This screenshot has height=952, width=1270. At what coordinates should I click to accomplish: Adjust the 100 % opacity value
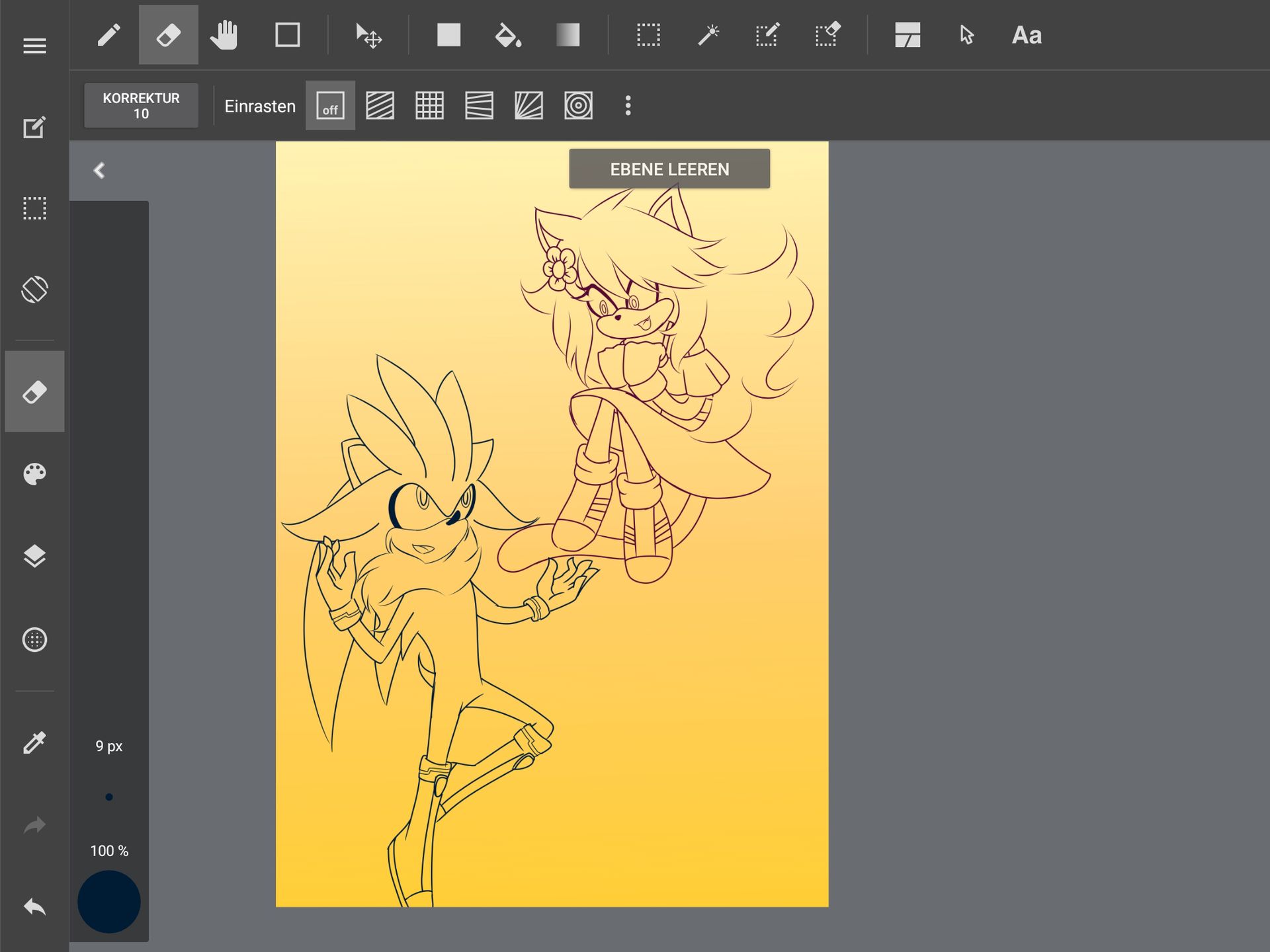point(109,851)
